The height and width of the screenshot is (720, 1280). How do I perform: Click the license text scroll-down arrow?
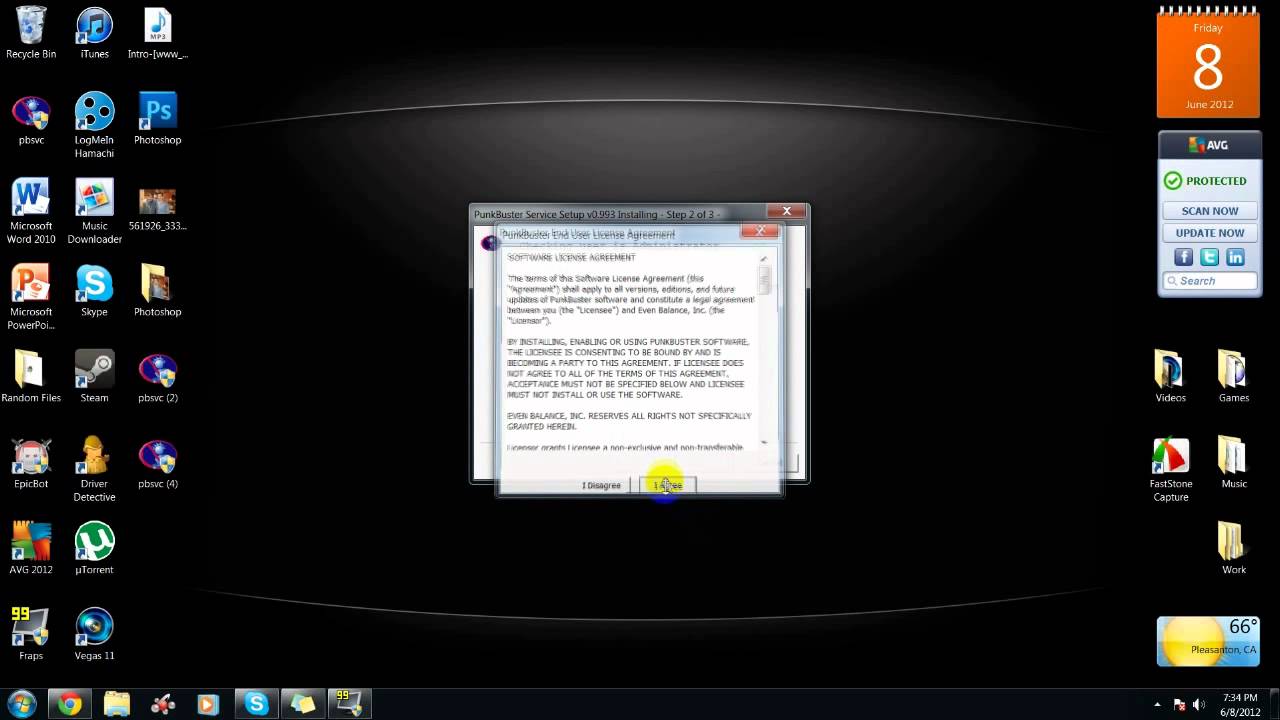coord(764,441)
